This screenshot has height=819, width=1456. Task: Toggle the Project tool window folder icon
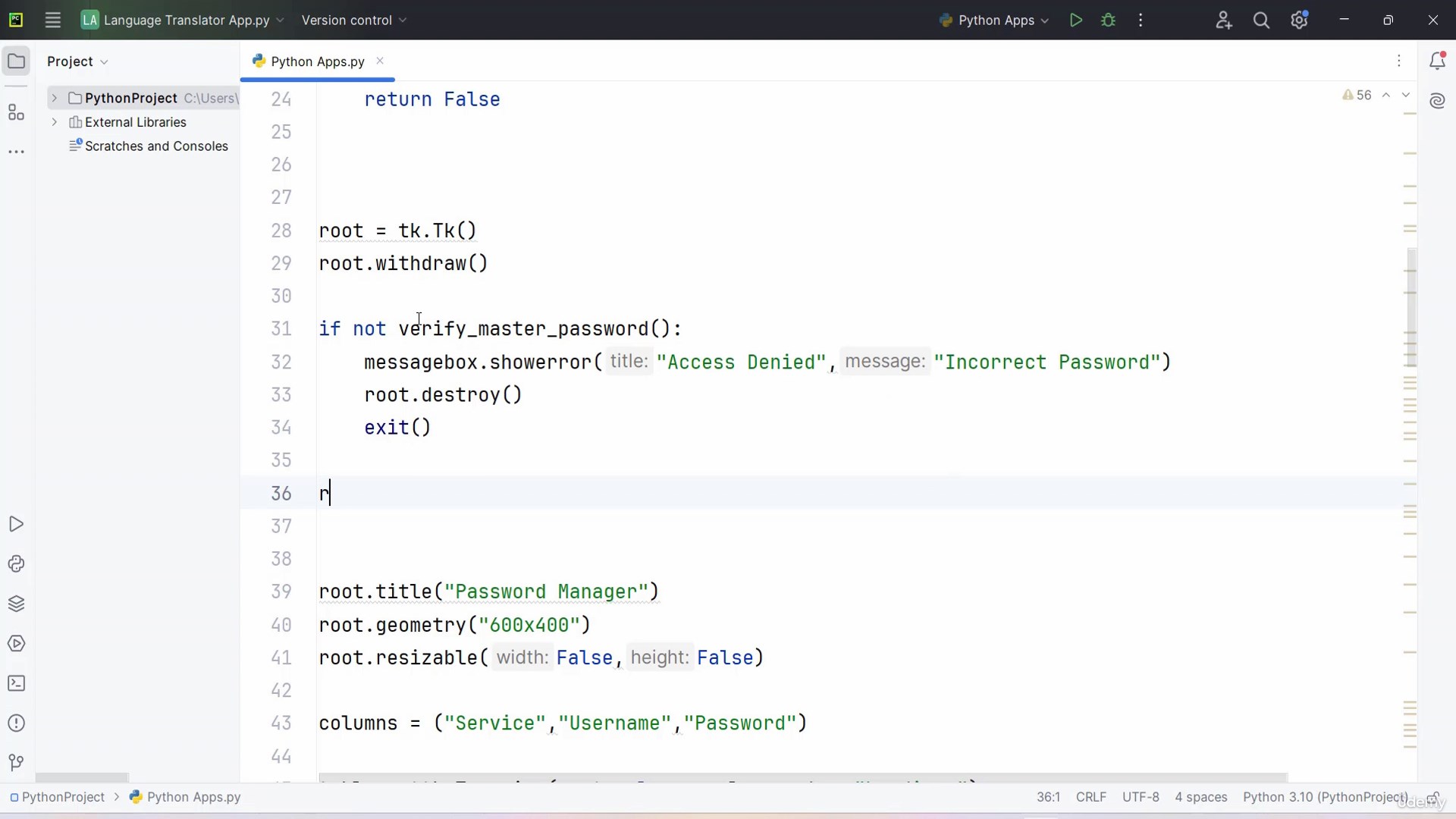[16, 61]
